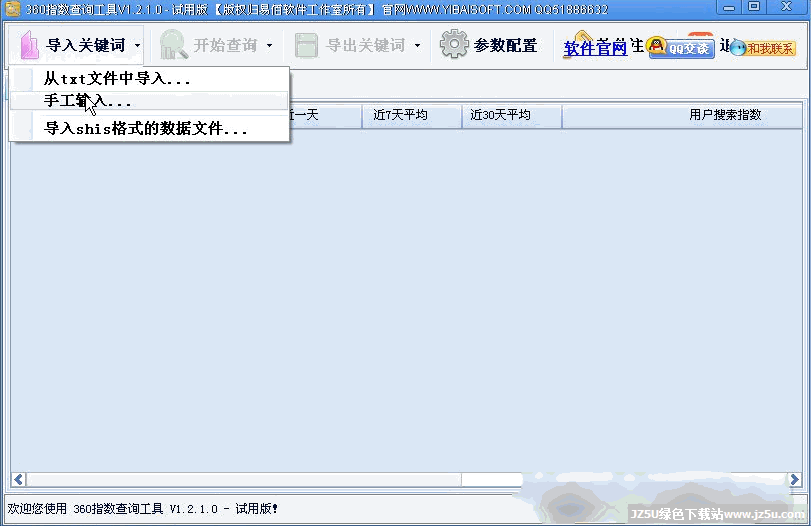Click the horizontal scrollbar left arrow
The image size is (811, 526).
coord(19,479)
